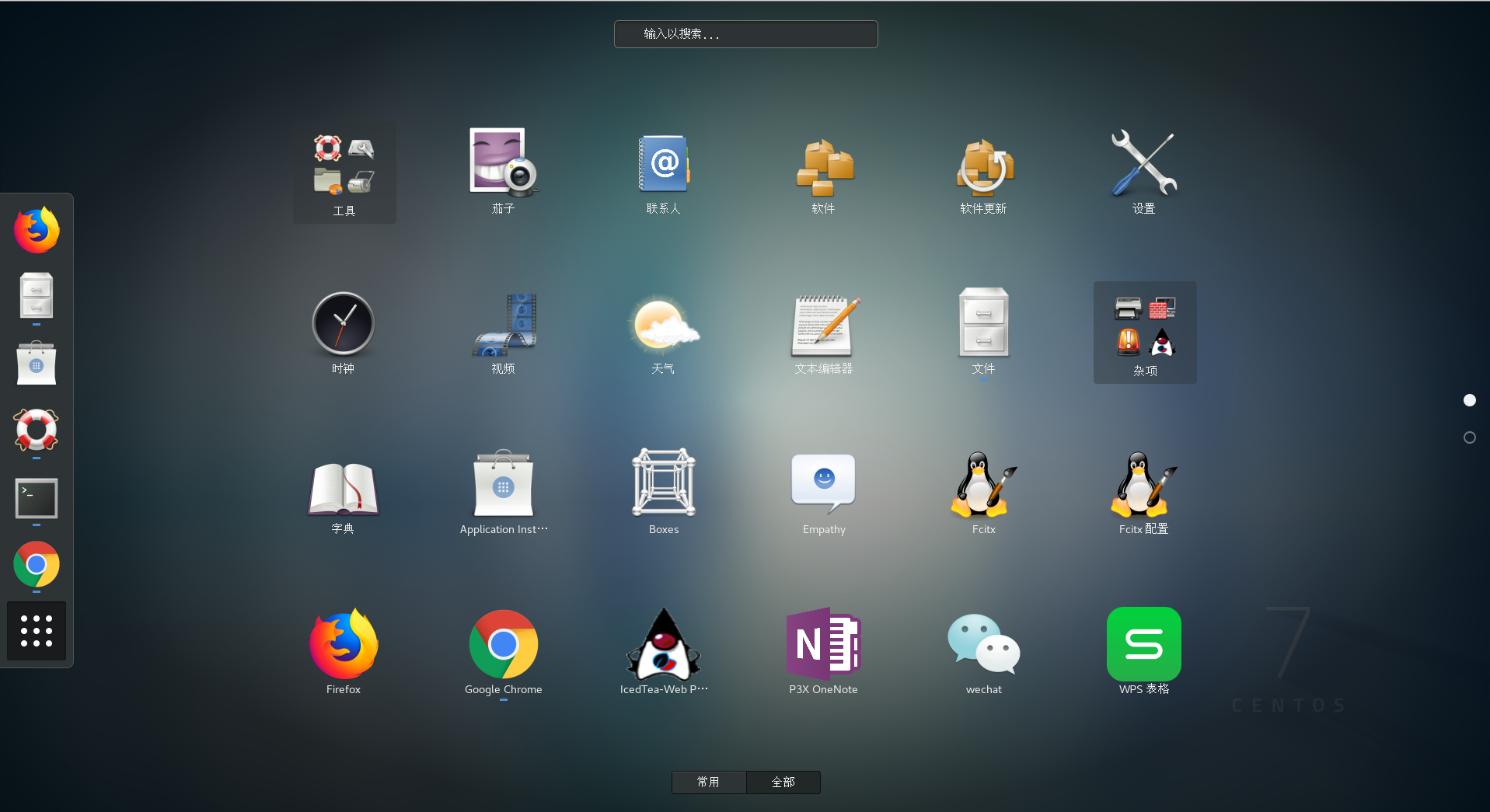Click the search input field
Screen dimensions: 1490x812
coord(745,33)
